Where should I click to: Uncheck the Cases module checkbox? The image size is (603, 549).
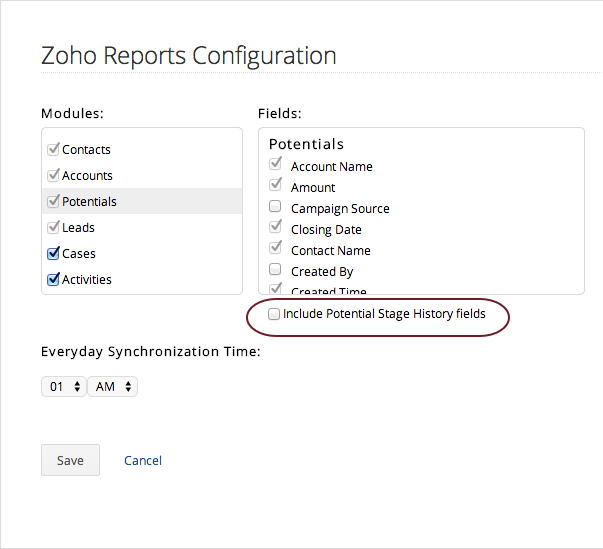pos(54,253)
